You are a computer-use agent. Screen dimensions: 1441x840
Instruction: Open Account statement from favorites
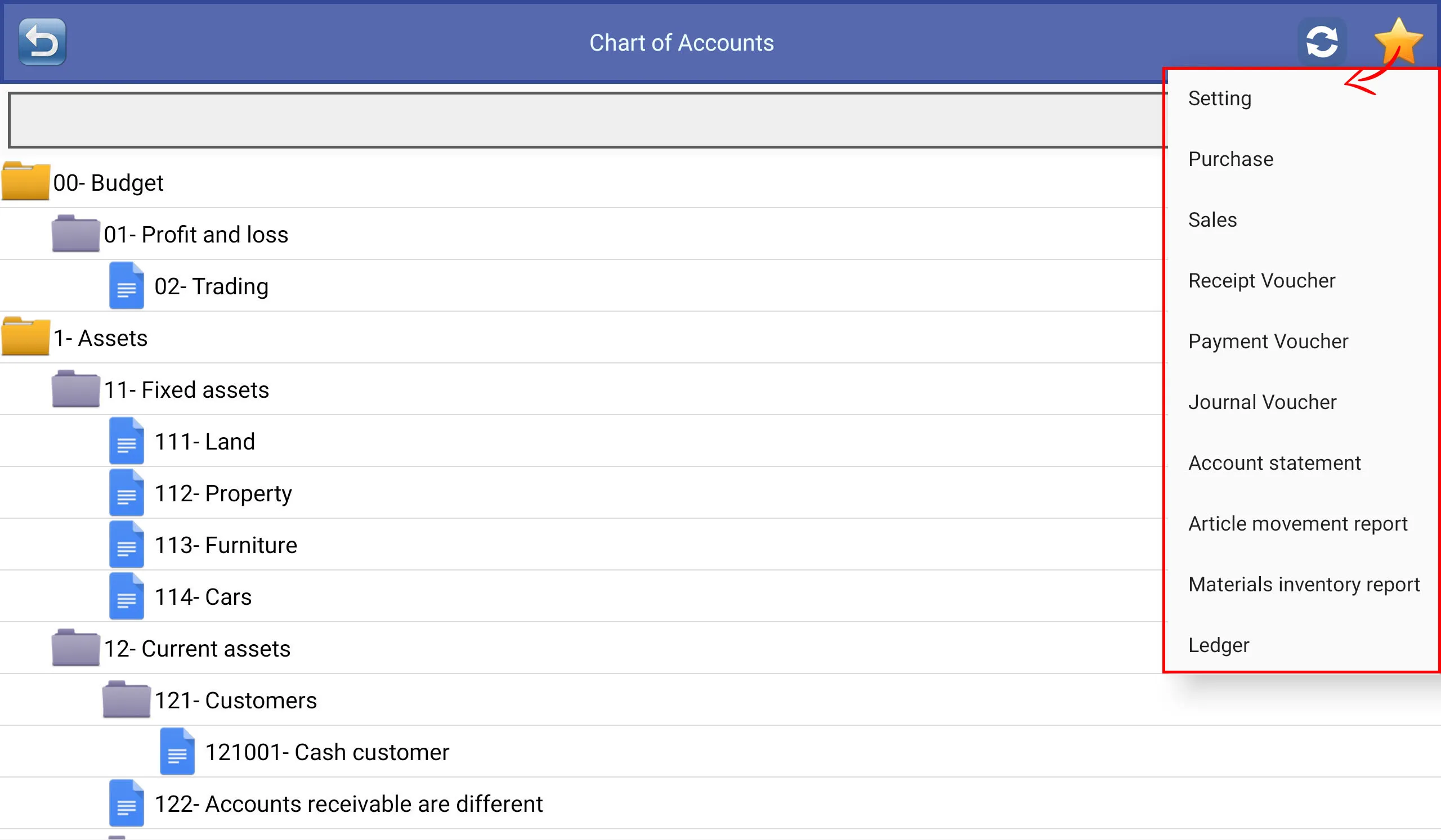click(1275, 462)
